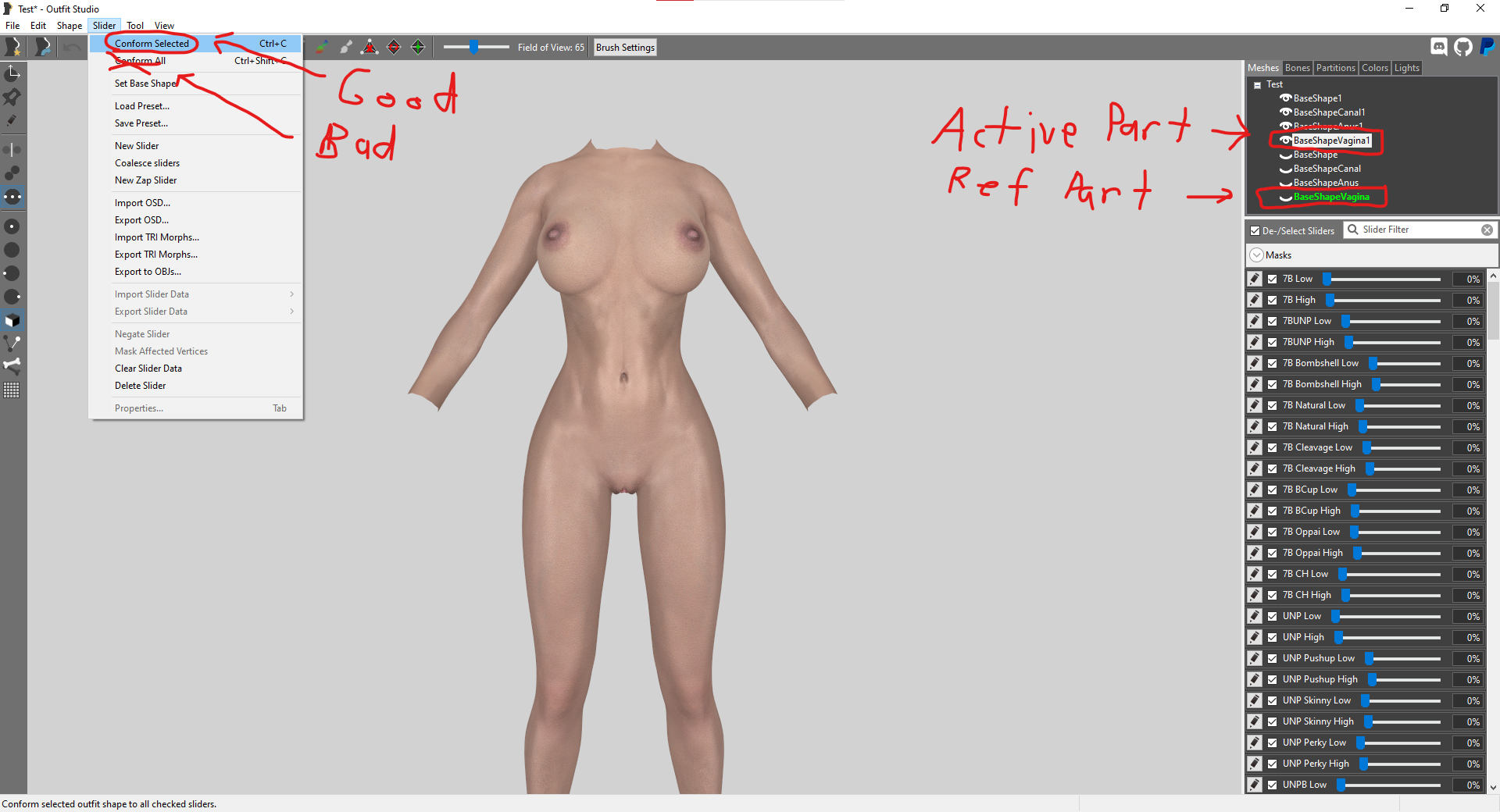Choose the right-dot circle brush option

(12, 297)
